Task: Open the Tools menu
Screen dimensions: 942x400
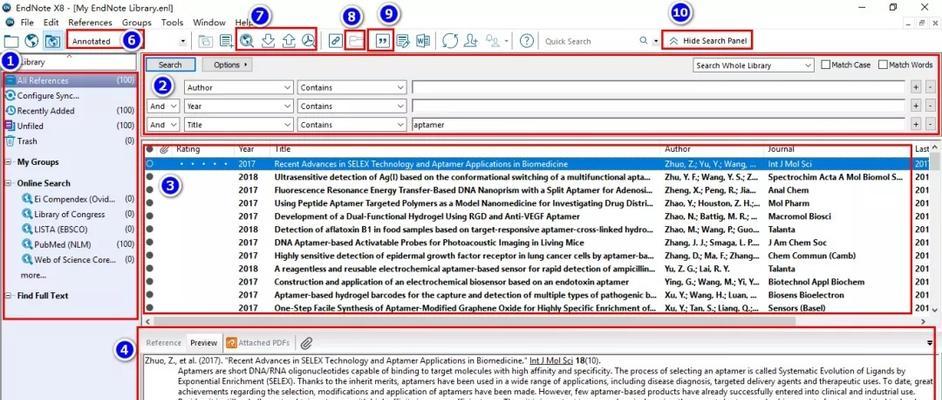Action: (172, 22)
